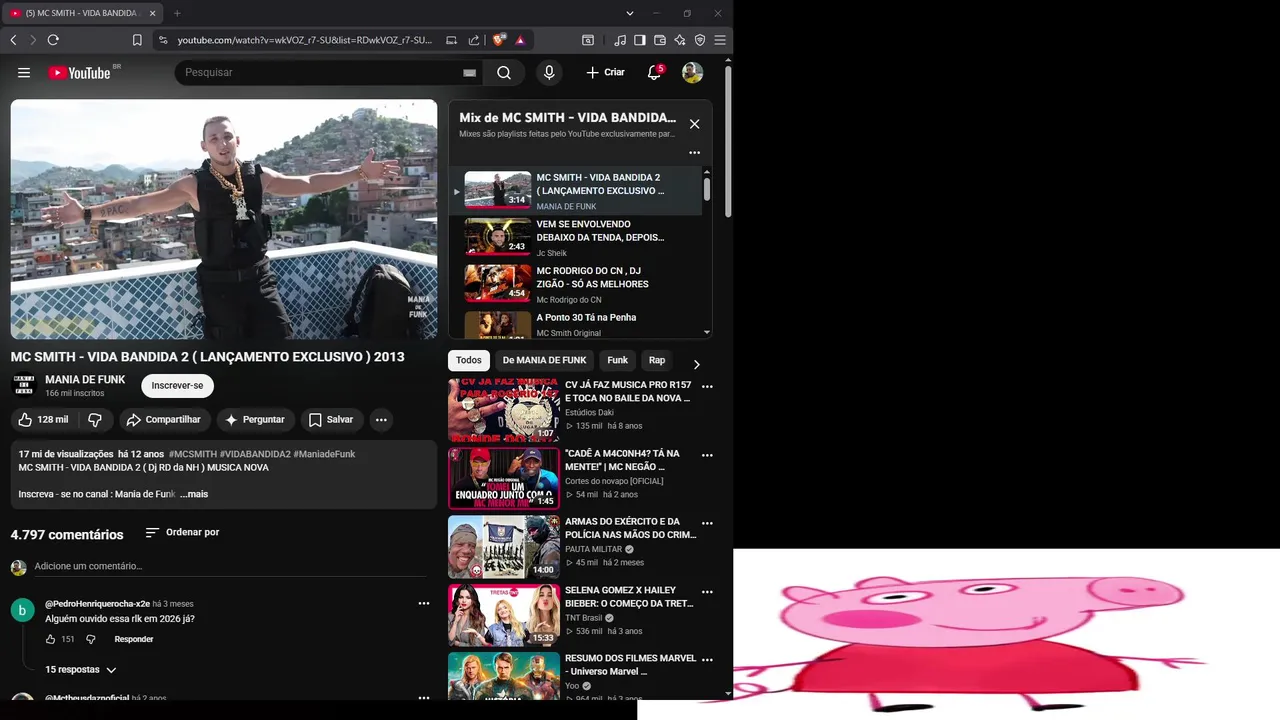Save the video with Salvar
This screenshot has width=1280, height=720.
tap(331, 420)
